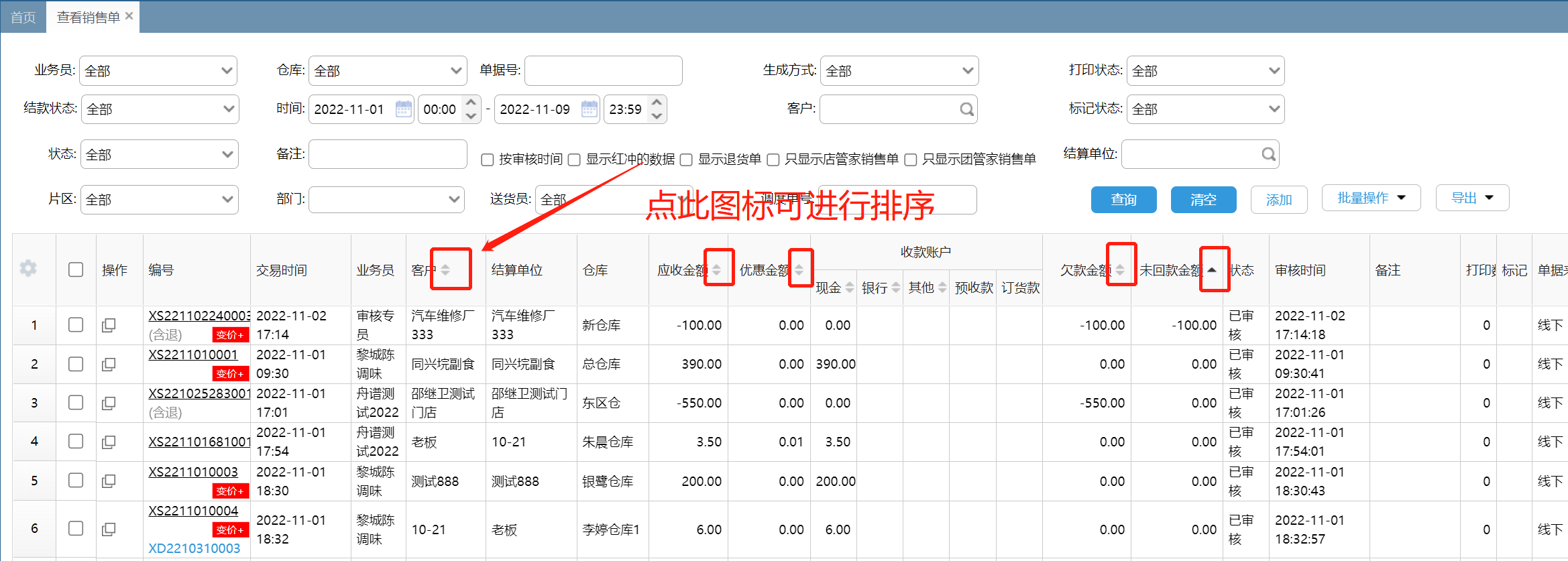Sort by the 应收金额 column icon
The height and width of the screenshot is (561, 1568).
[716, 269]
